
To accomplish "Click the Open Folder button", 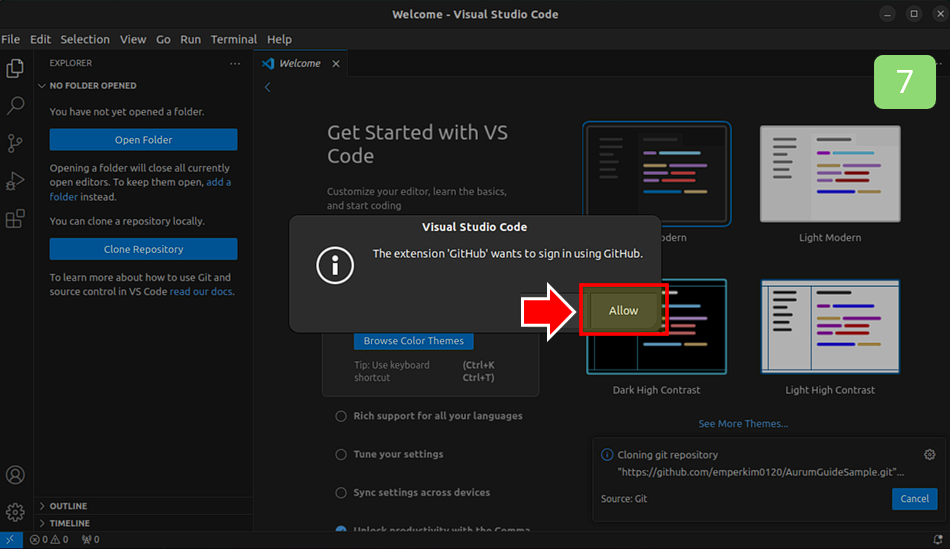I will point(144,139).
